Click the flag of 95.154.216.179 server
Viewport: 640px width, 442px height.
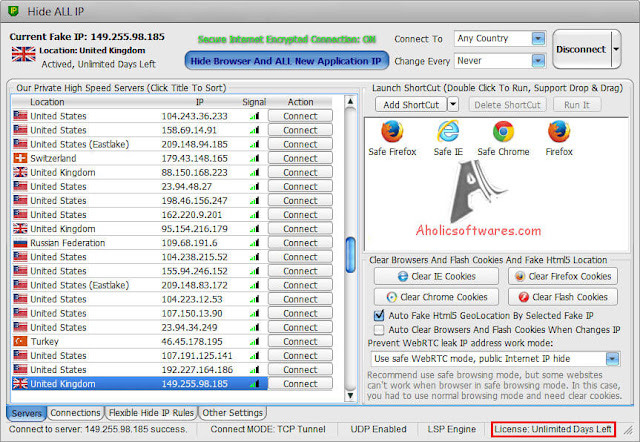coord(20,229)
